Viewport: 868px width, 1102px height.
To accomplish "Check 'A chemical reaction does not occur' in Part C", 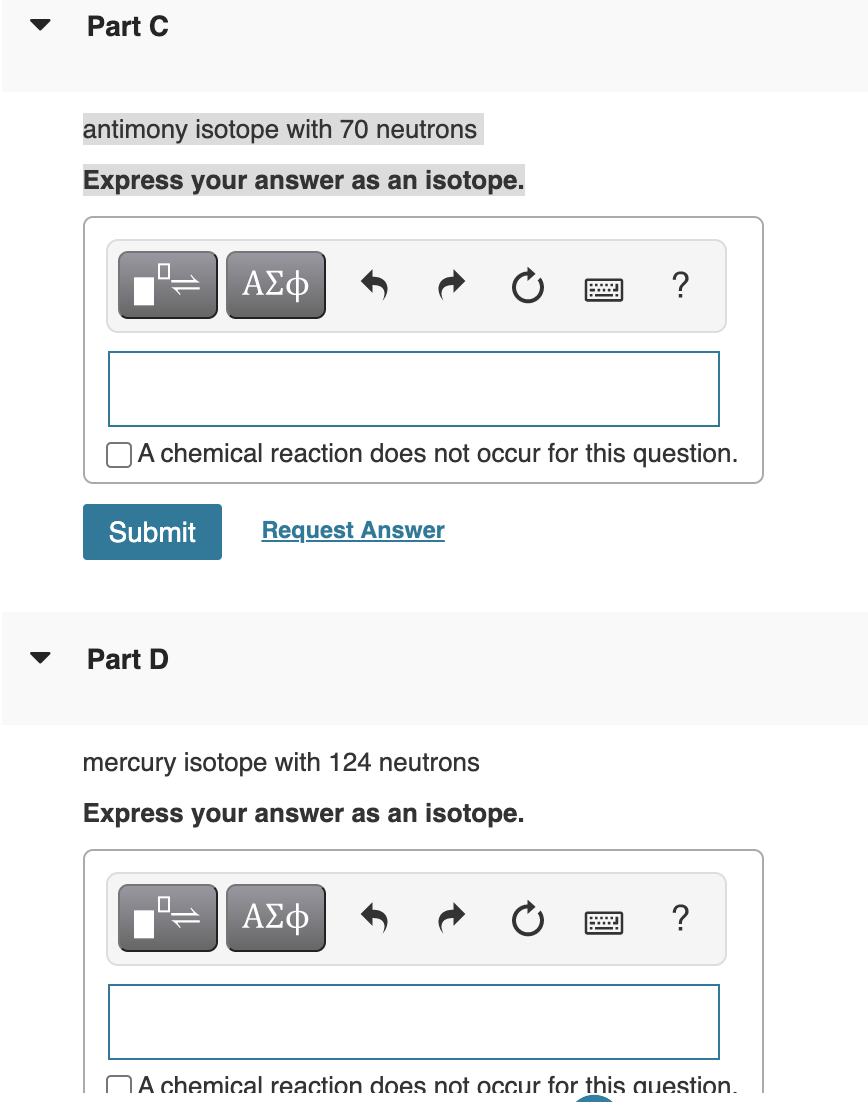I will click(x=118, y=454).
